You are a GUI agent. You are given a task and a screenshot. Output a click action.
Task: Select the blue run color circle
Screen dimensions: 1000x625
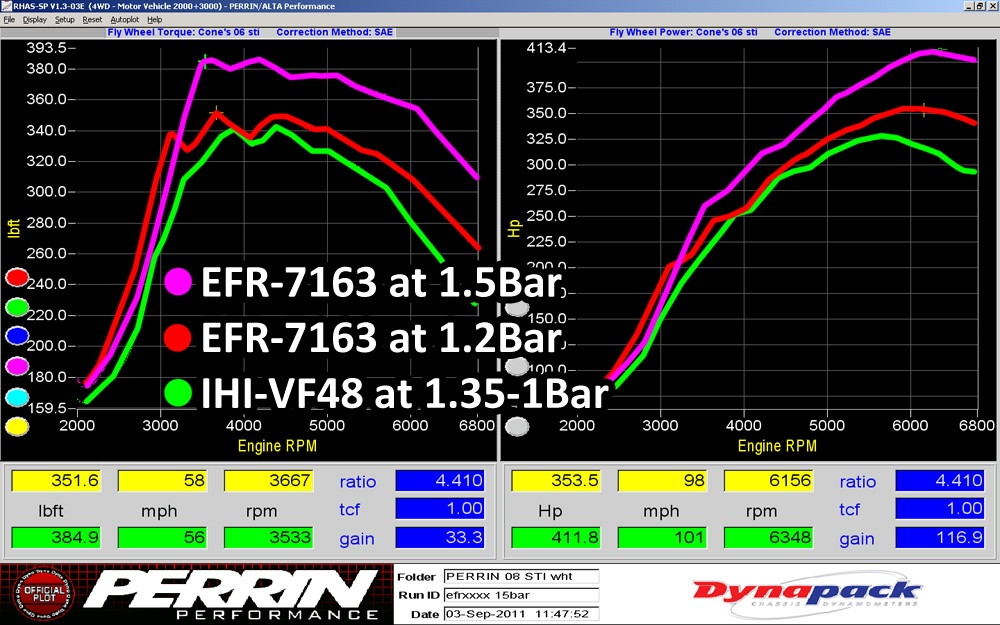point(17,336)
